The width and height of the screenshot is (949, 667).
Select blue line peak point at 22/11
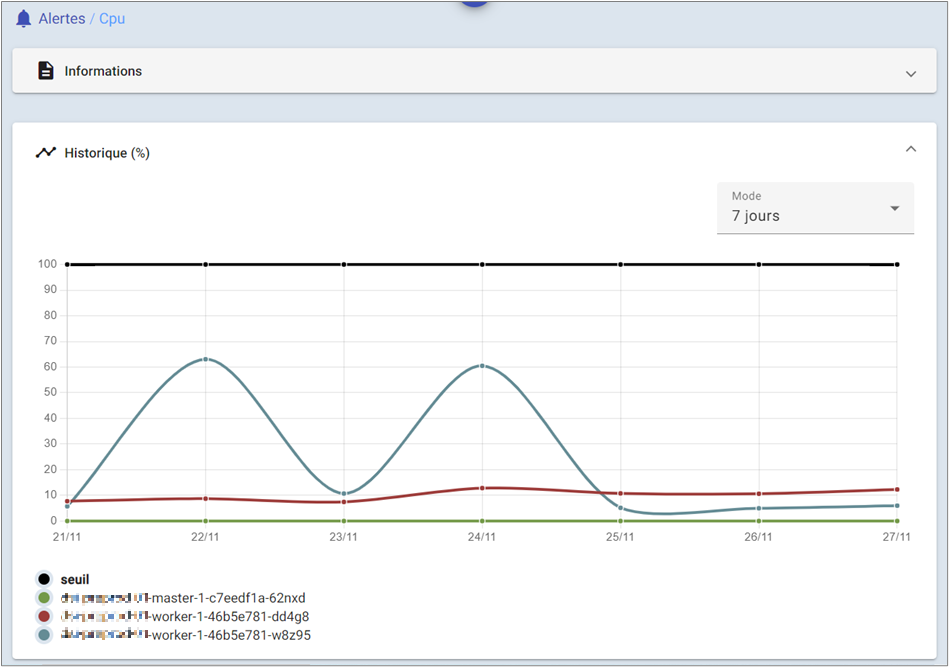point(205,359)
